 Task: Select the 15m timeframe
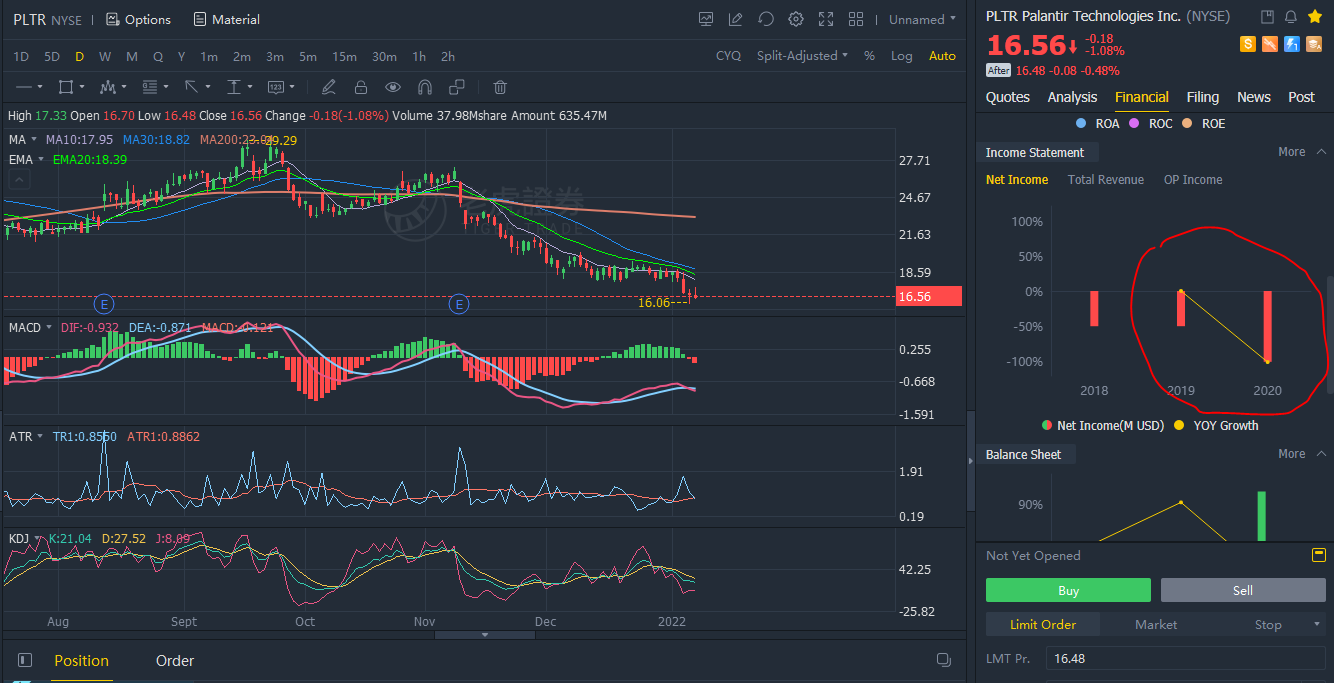click(344, 56)
